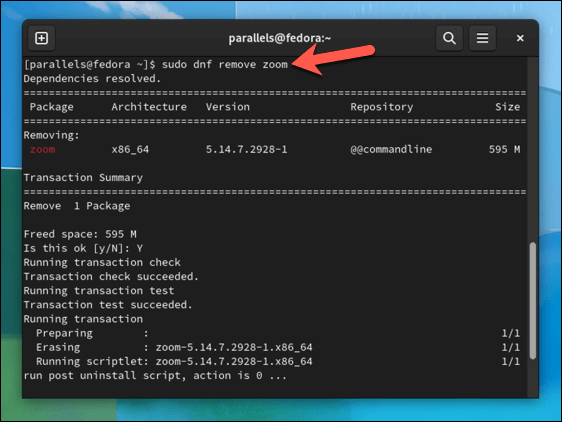Click the '1/1' counter on Preparing row
Viewport: 562px width, 422px height.
click(511, 333)
